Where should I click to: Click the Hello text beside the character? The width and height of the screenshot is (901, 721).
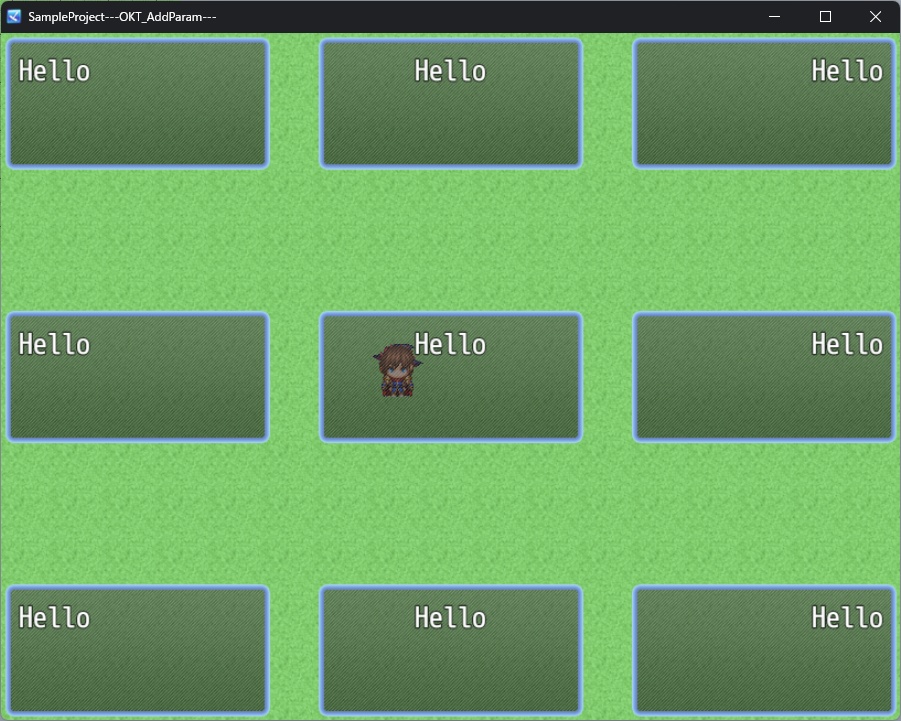(x=450, y=344)
